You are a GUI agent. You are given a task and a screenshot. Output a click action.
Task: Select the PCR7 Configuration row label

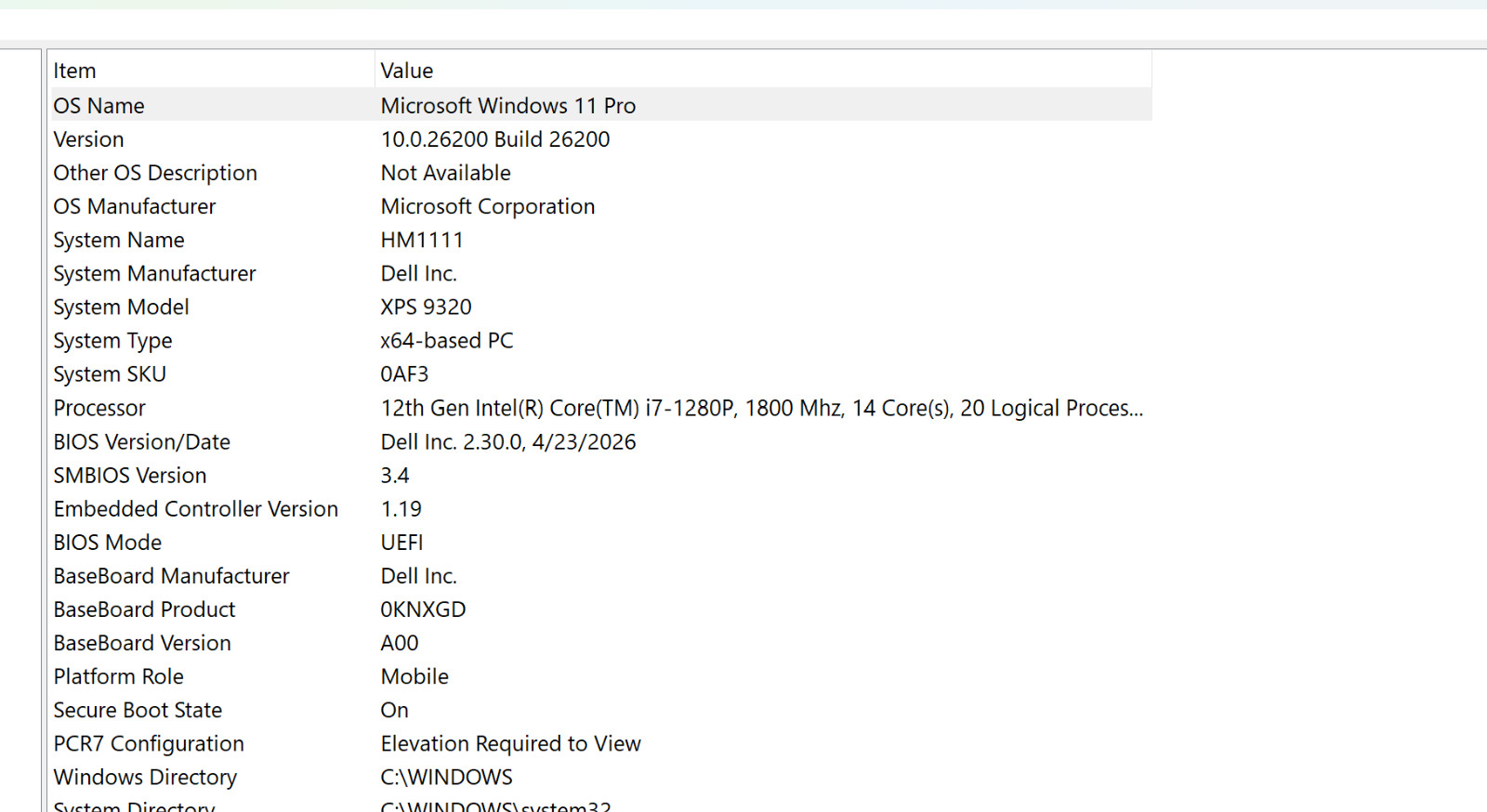(x=149, y=743)
